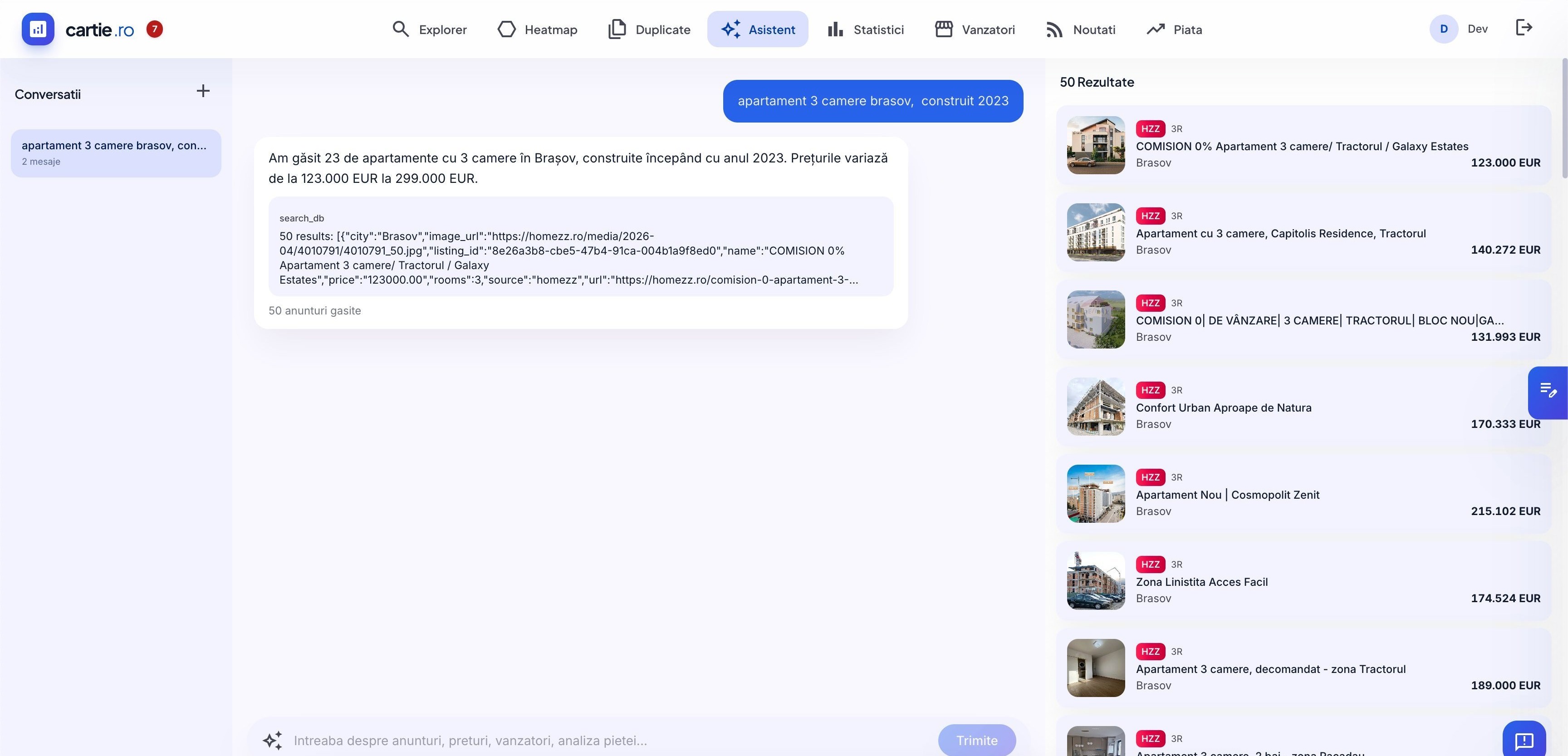This screenshot has width=1568, height=756.
Task: Click HZZ badge on Cosmopolit Zenit listing
Action: point(1150,476)
